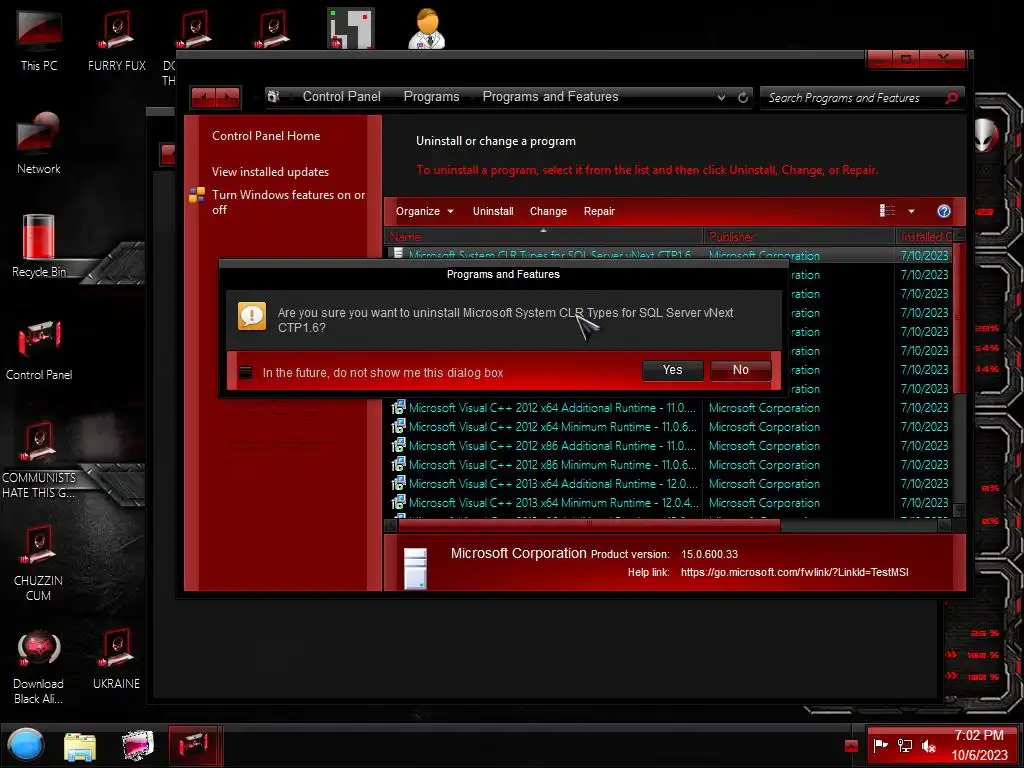Click the Search Programs and Features field
The height and width of the screenshot is (768, 1024).
852,97
